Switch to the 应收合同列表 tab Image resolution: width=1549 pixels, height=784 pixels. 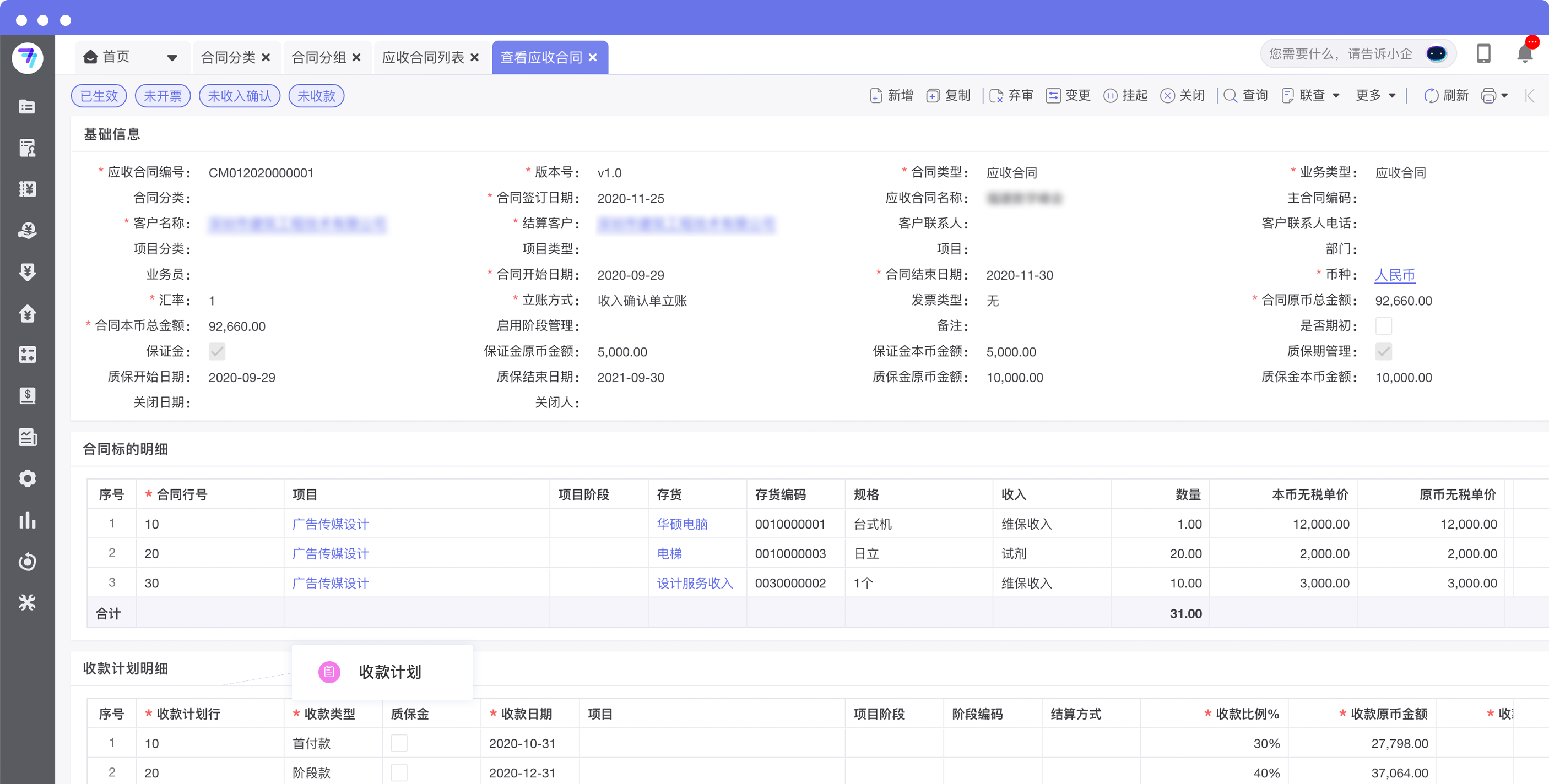(x=423, y=58)
